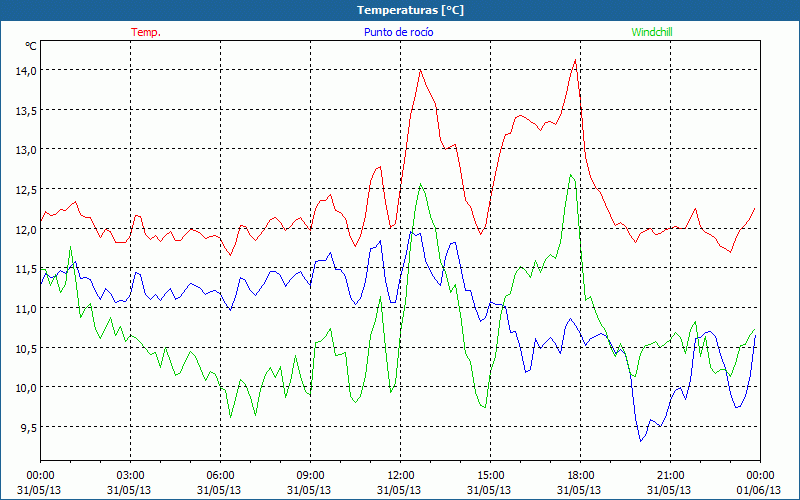The width and height of the screenshot is (800, 500).
Task: Click the '31/05/13' date under 03:00
Action: coord(129,490)
